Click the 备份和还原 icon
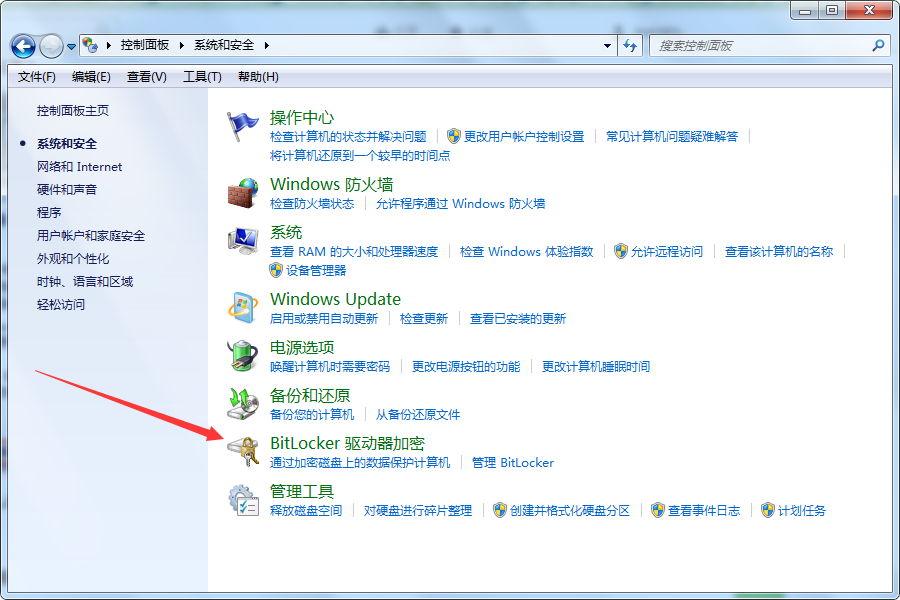 [243, 404]
